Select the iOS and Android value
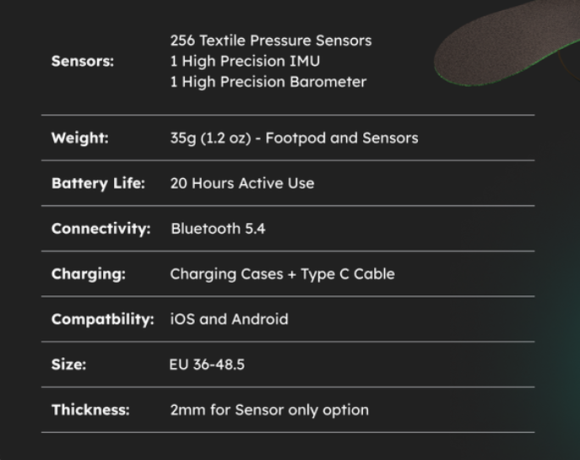Image resolution: width=580 pixels, height=460 pixels. (x=229, y=319)
